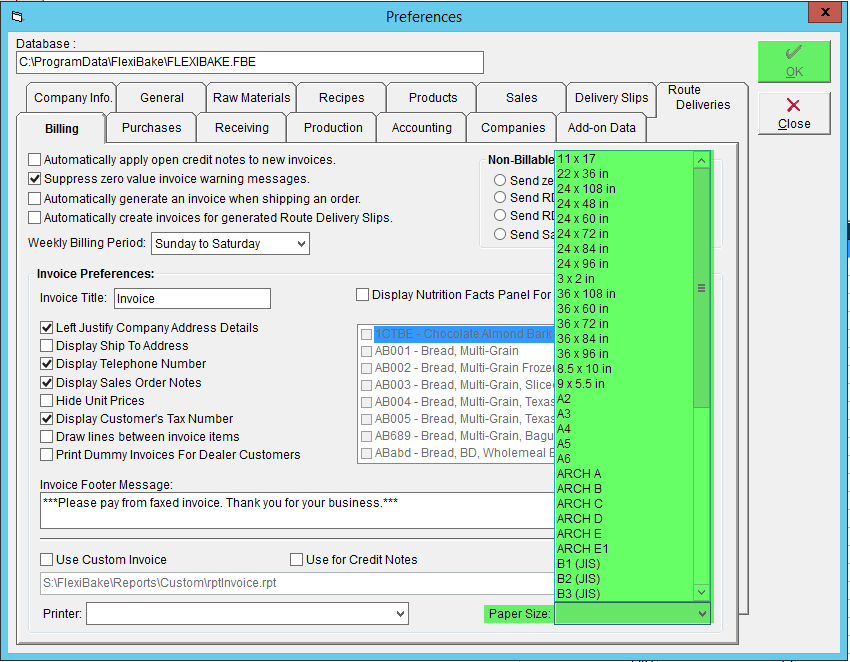Open the Companies tab
The image size is (850, 662).
513,128
